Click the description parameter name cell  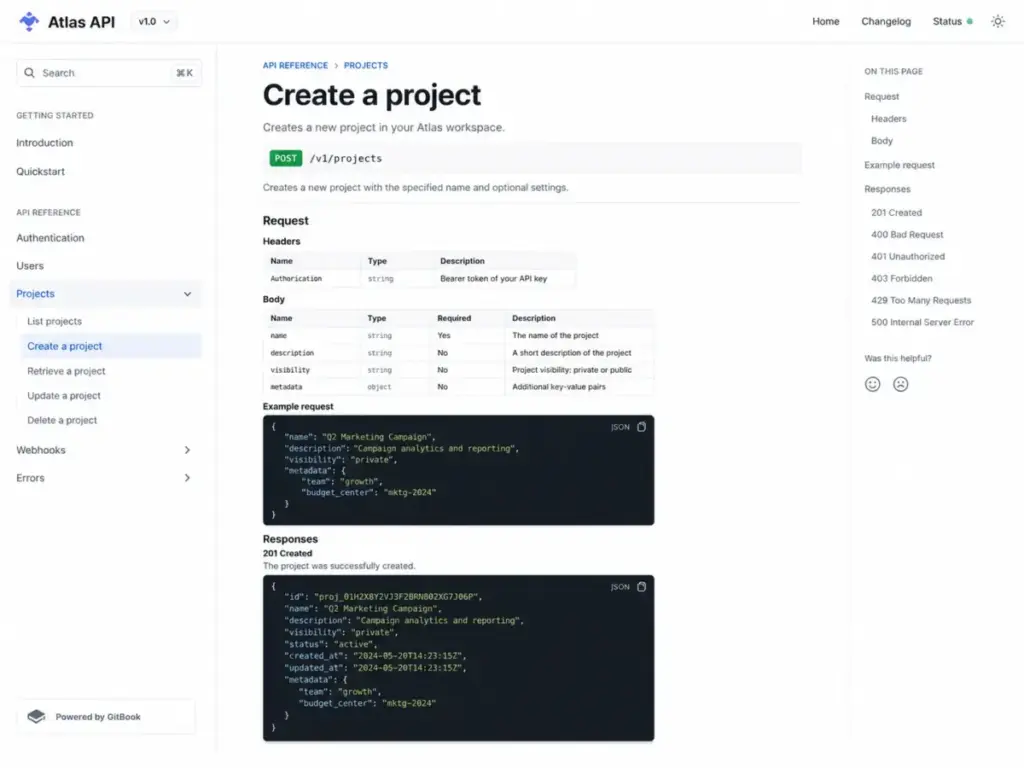[292, 353]
